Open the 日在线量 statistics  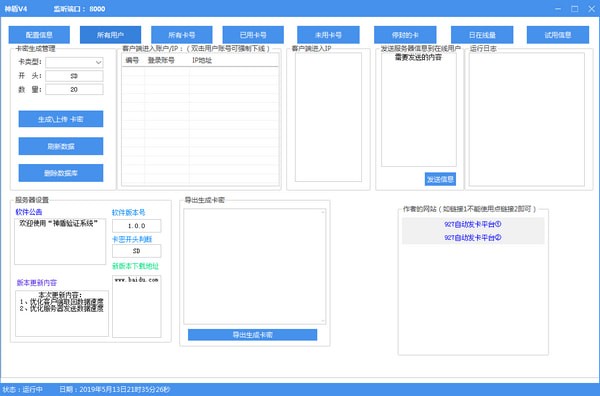tap(482, 35)
